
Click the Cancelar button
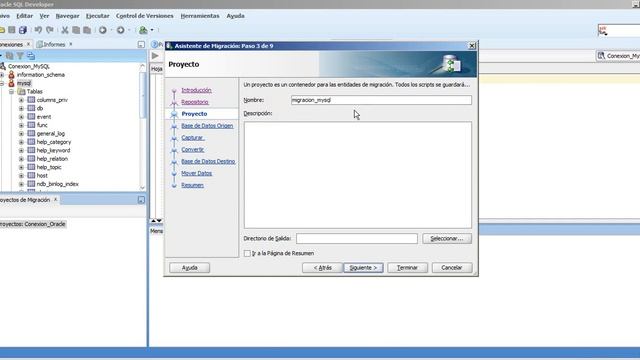(x=451, y=268)
